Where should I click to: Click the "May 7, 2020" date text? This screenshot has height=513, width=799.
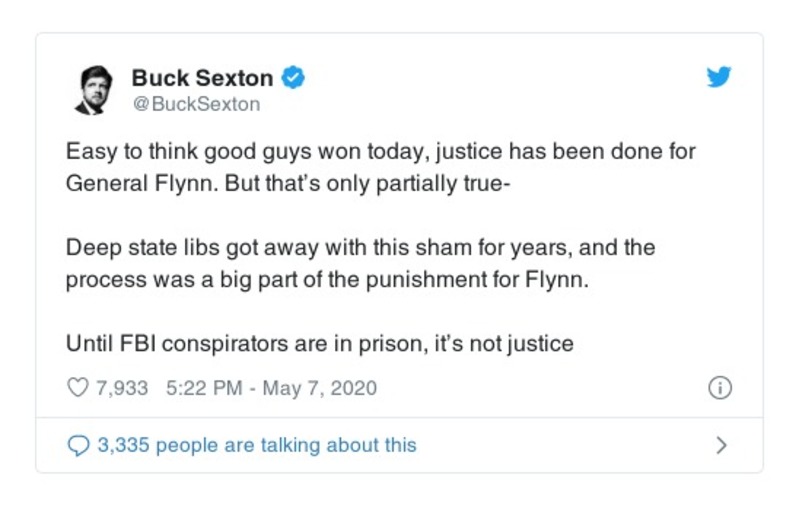point(319,388)
